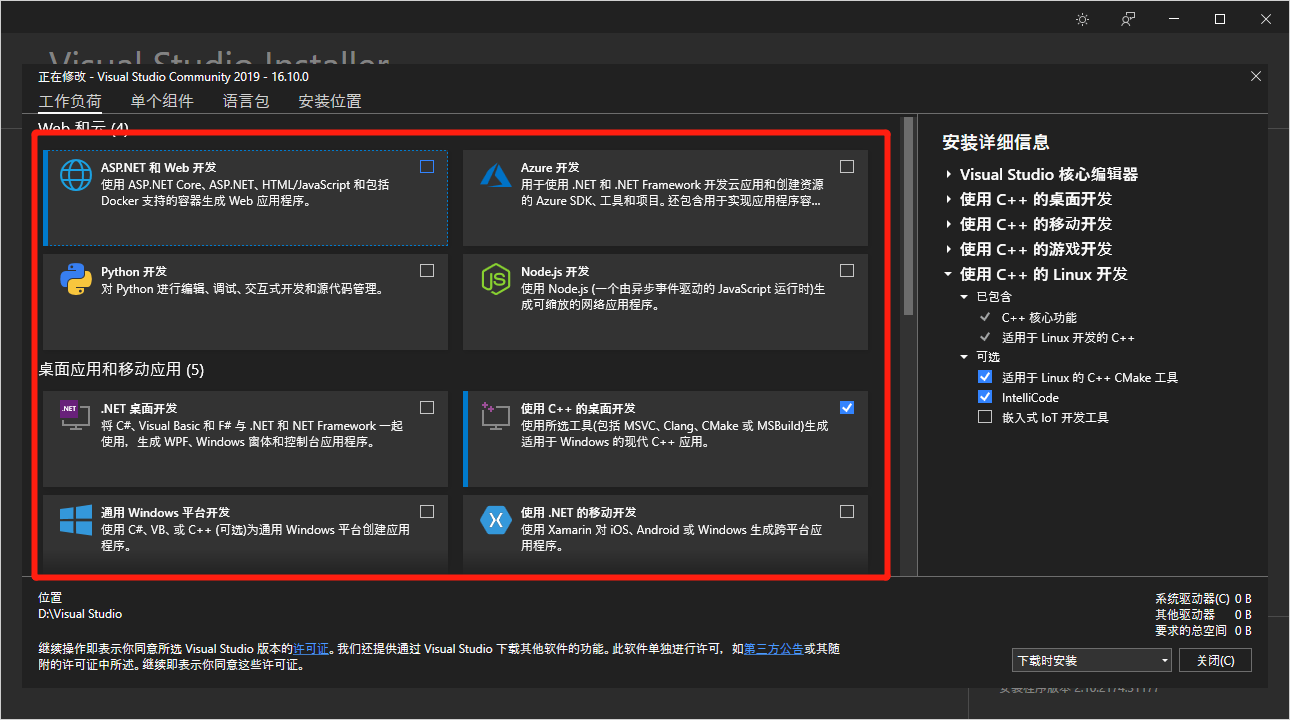Check the Azure 开发 workload checkbox
1290x720 pixels.
(847, 167)
